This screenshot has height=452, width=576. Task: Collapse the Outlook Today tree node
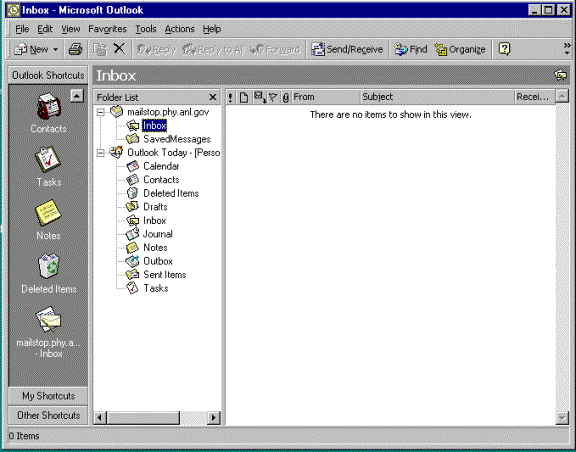click(x=101, y=153)
